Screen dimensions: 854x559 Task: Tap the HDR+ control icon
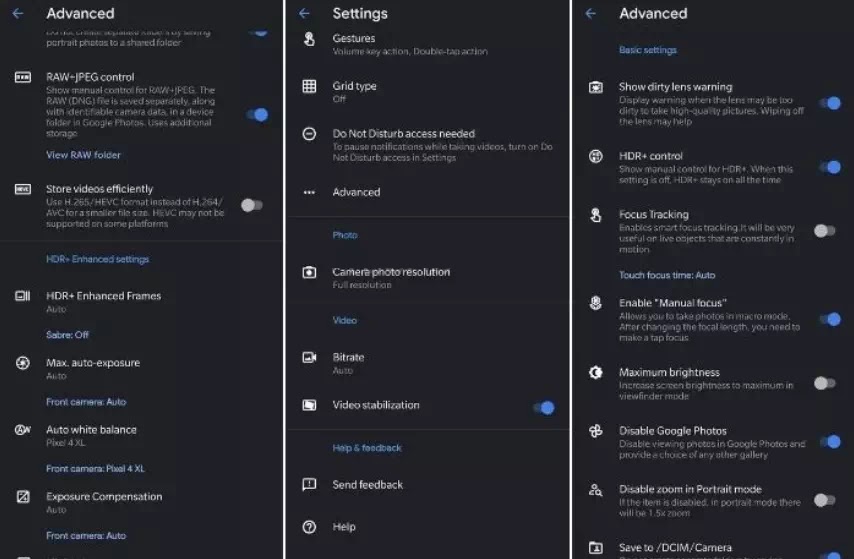click(x=595, y=156)
